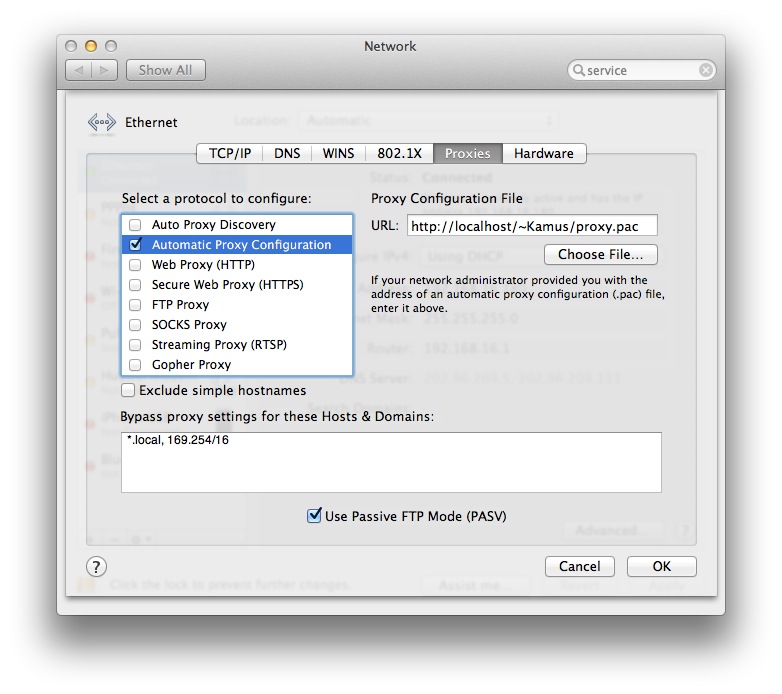782x694 pixels.
Task: Check the SOCKS Proxy checkbox
Action: [x=135, y=325]
